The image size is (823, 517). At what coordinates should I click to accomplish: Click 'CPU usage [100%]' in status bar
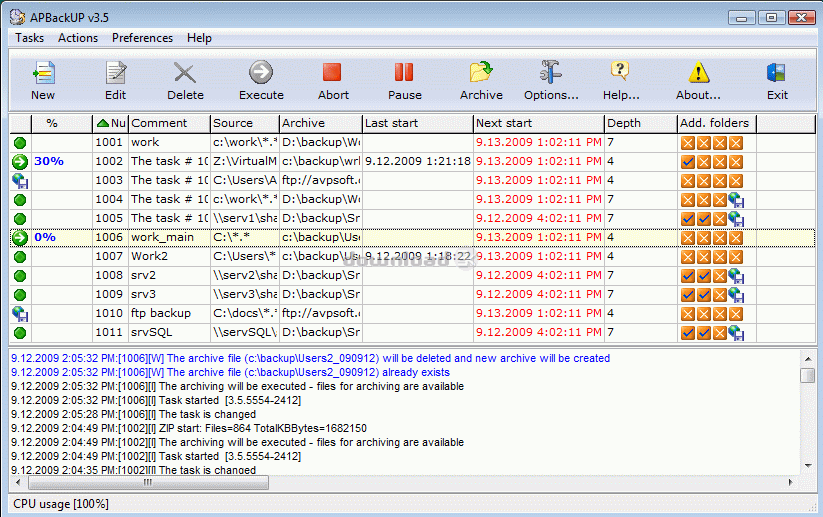61,504
